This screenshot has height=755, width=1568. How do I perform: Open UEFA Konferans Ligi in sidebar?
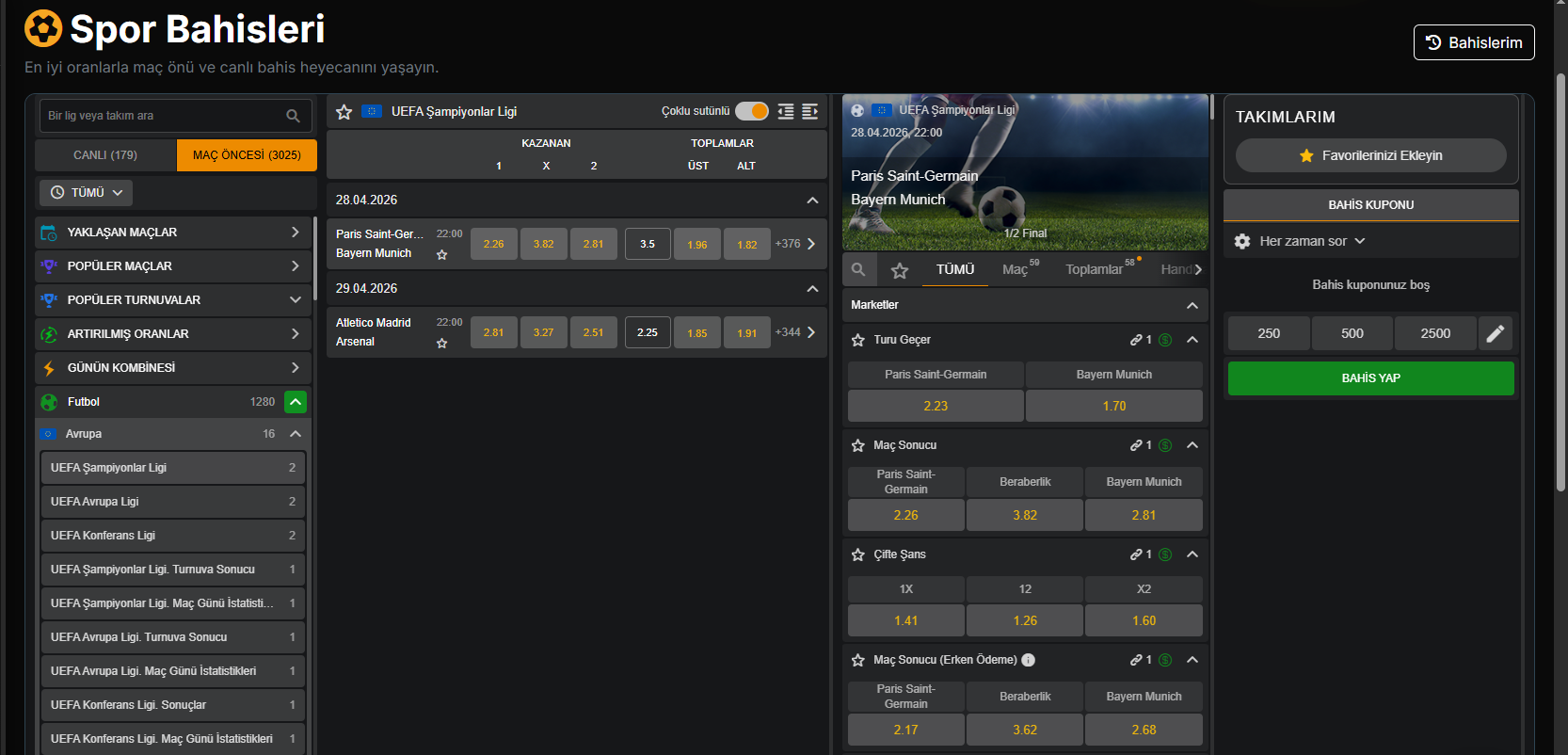(173, 536)
